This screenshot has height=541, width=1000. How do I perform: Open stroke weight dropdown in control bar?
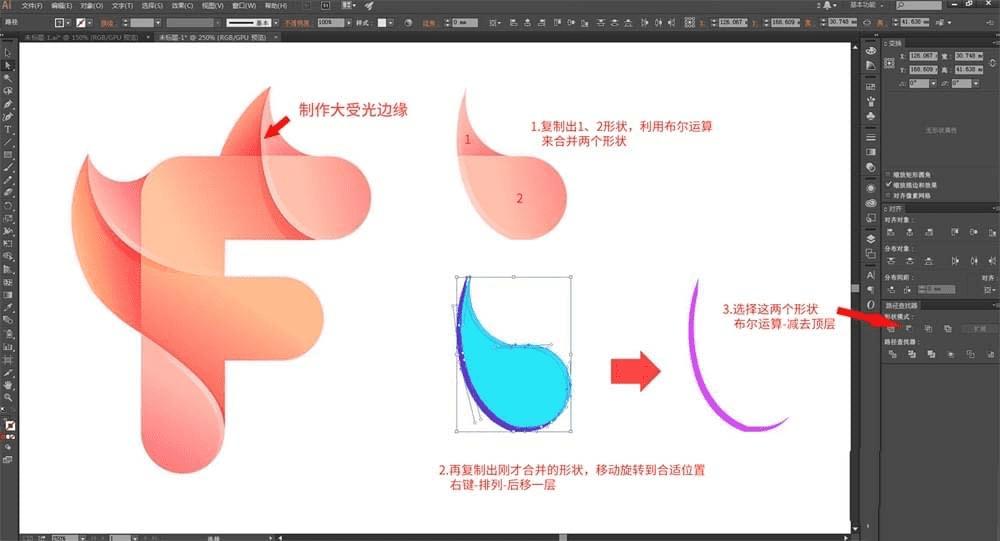(158, 22)
